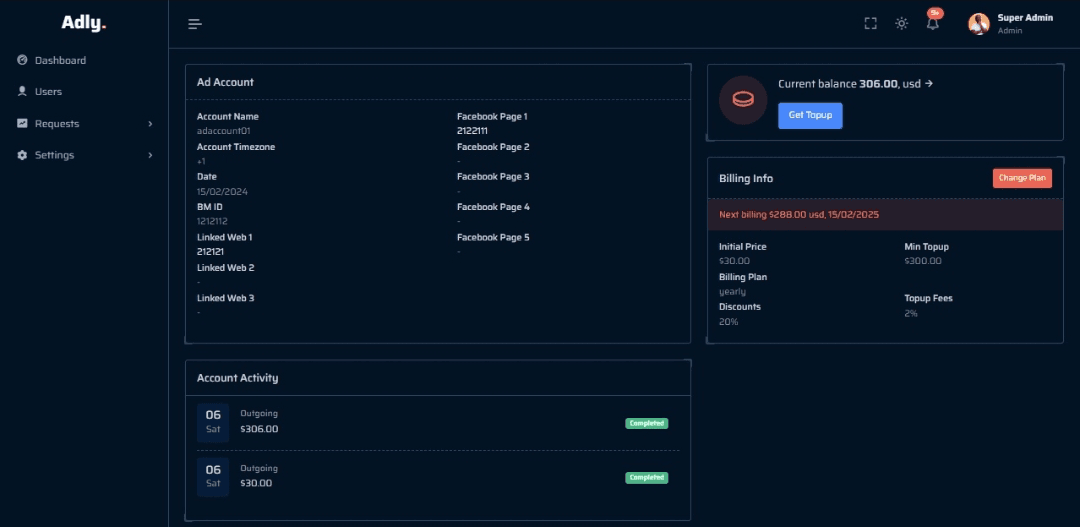Select the $306.00 outgoing amount
This screenshot has width=1080, height=527.
coord(259,429)
